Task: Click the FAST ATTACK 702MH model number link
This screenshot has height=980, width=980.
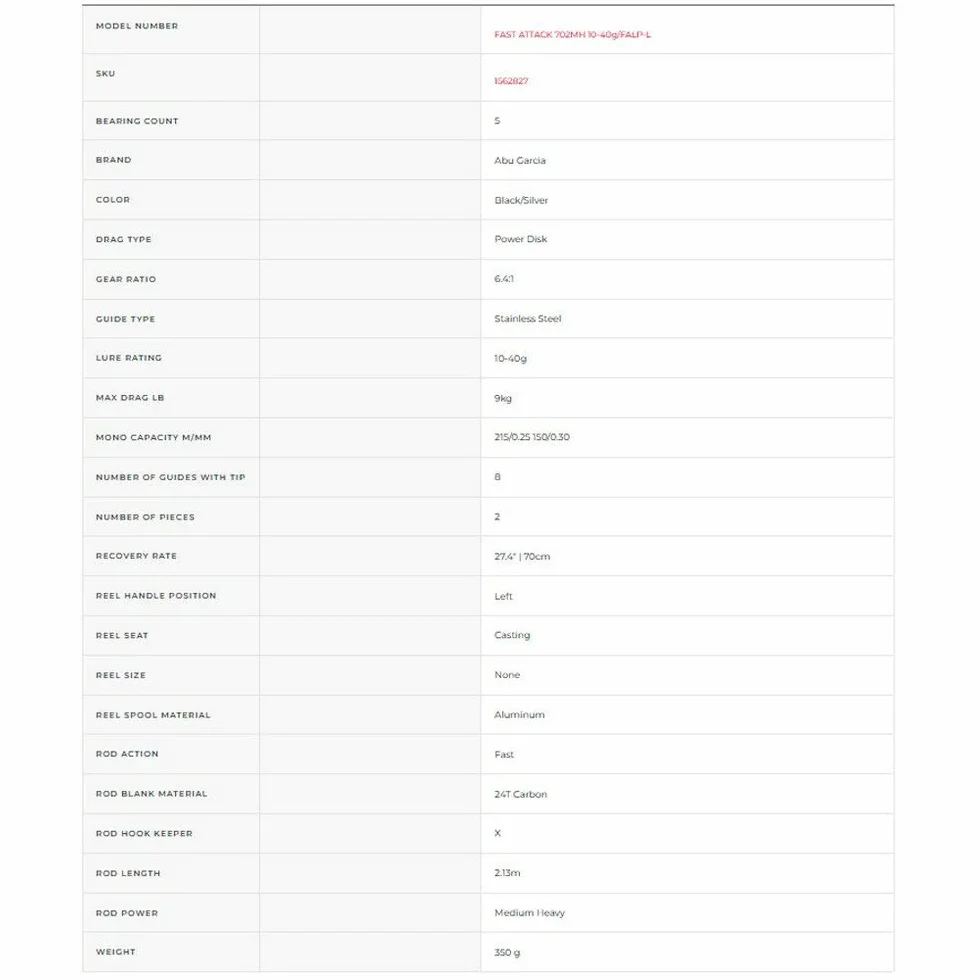Action: coord(572,34)
